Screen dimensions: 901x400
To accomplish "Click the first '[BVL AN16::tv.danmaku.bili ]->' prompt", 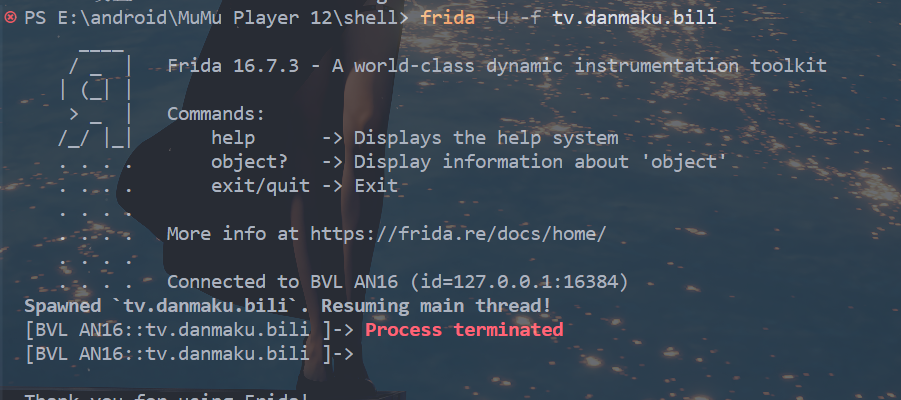I will [x=190, y=330].
